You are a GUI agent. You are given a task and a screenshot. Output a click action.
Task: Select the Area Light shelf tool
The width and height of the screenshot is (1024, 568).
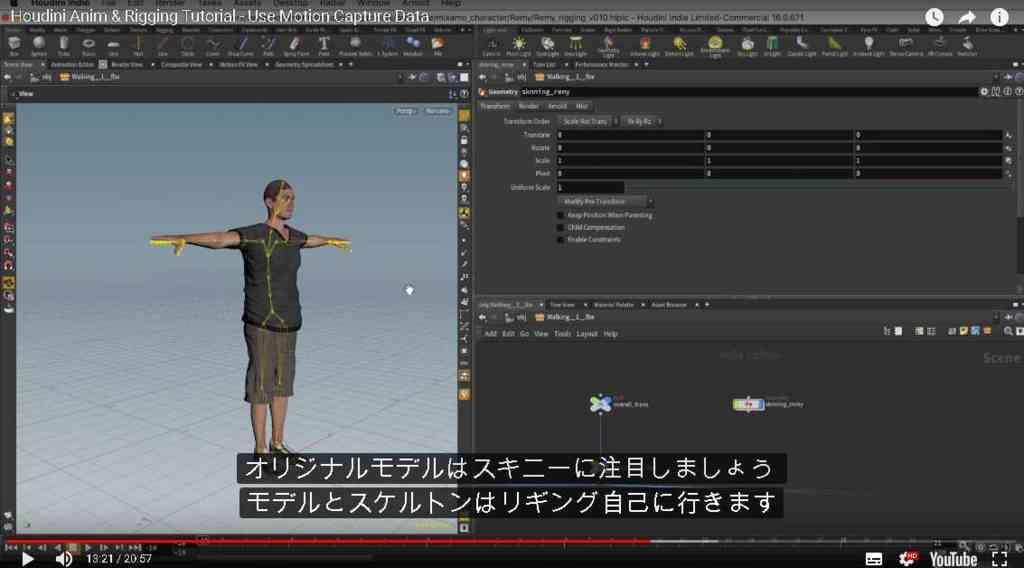point(575,46)
